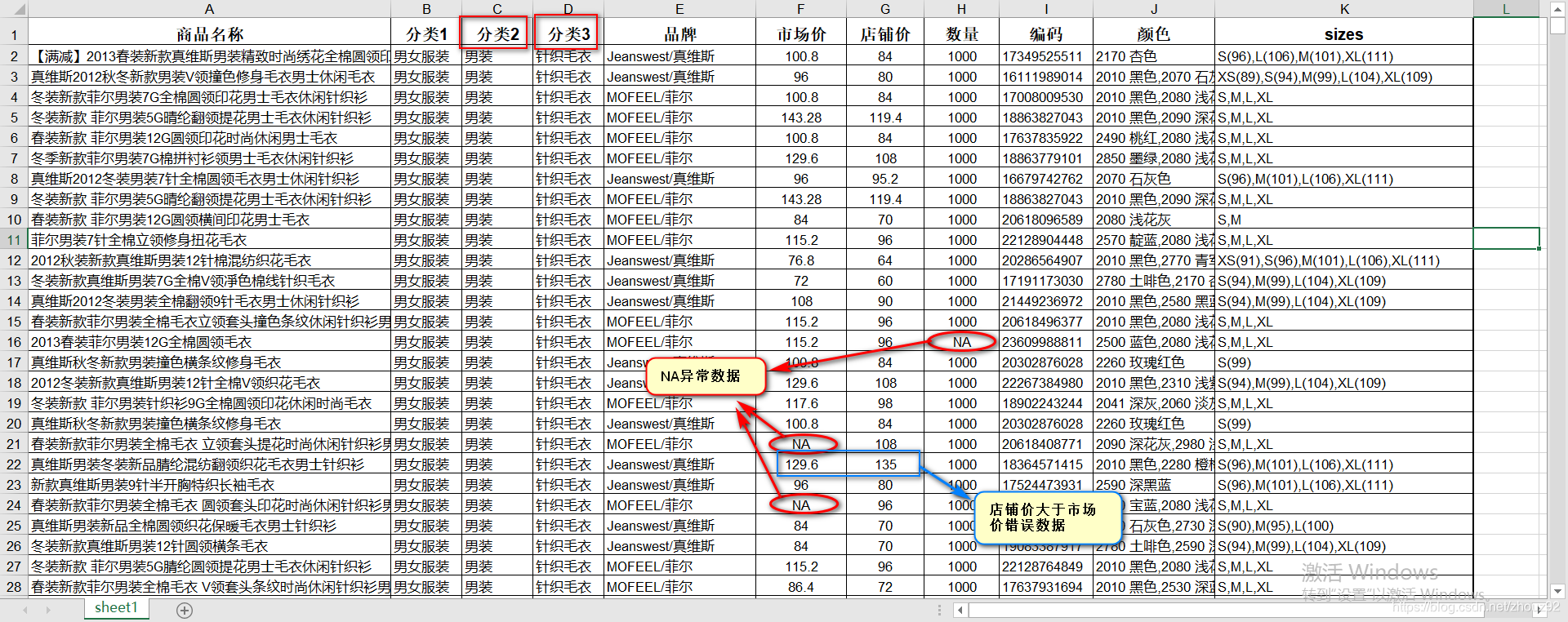Add a new sheet with plus icon
The height and width of the screenshot is (622, 1568).
coord(185,610)
